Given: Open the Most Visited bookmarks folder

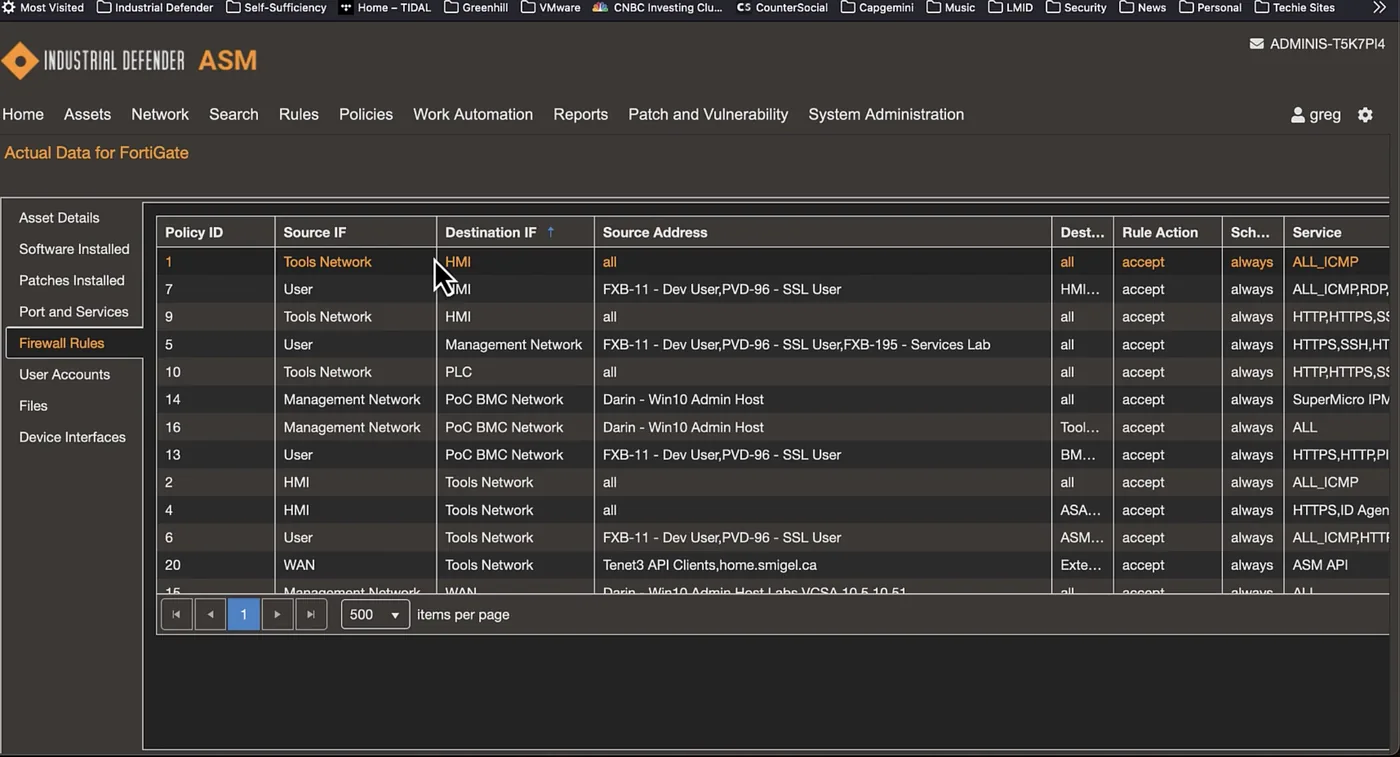Looking at the screenshot, I should click(43, 7).
